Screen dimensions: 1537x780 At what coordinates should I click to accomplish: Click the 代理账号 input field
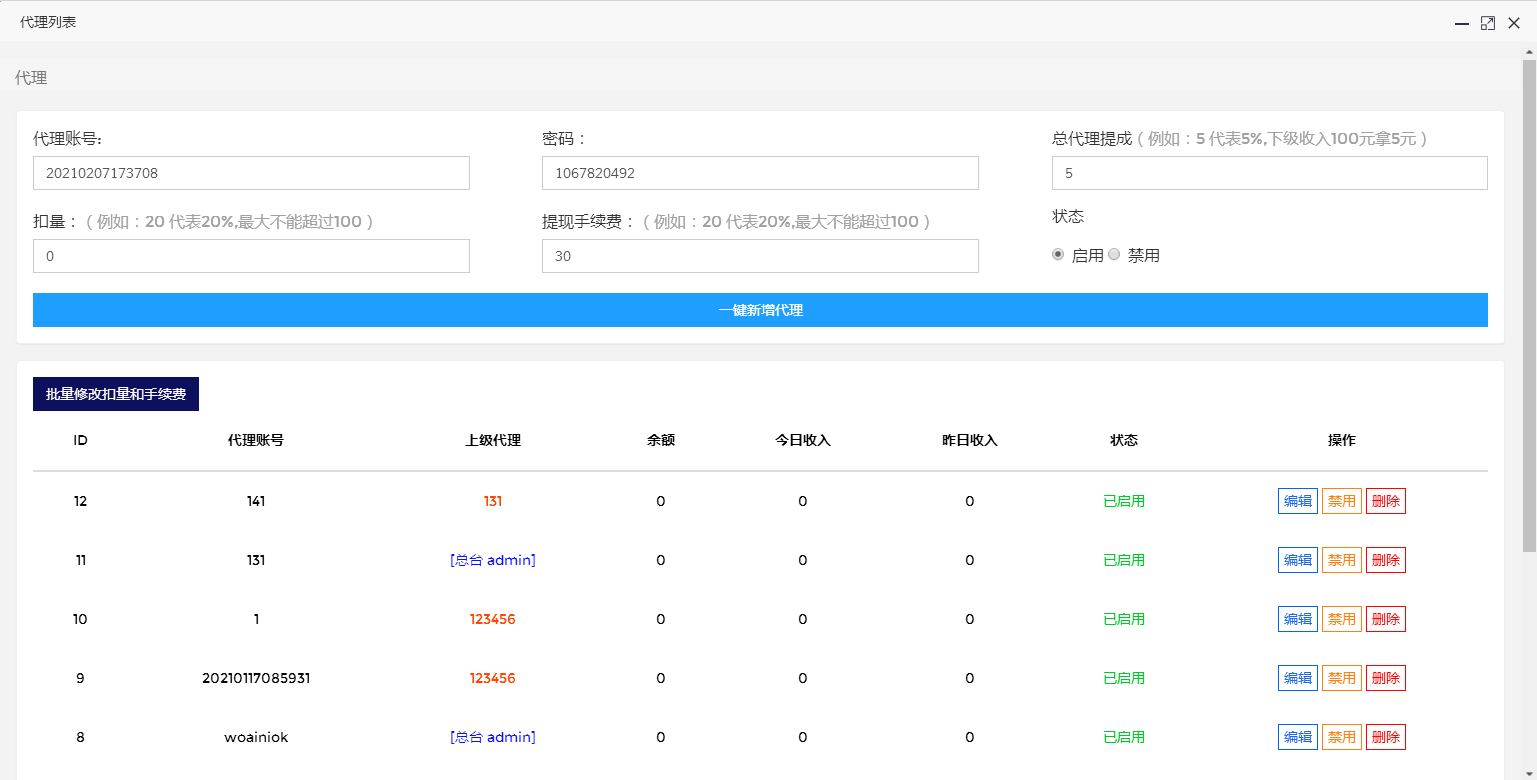click(250, 172)
